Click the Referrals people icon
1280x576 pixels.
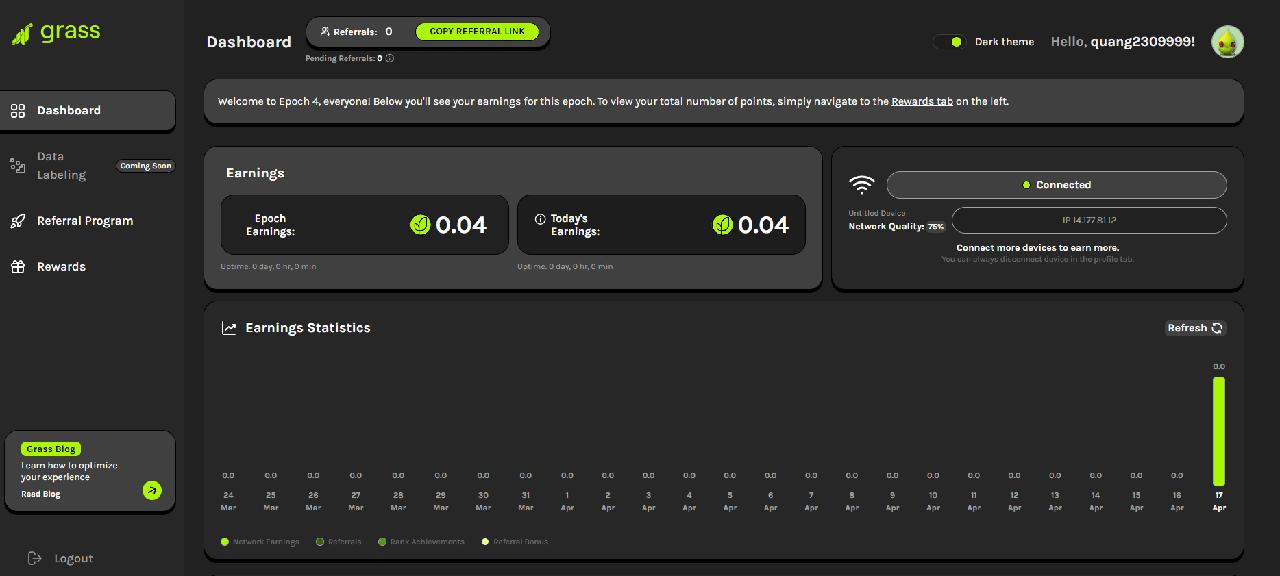point(325,32)
